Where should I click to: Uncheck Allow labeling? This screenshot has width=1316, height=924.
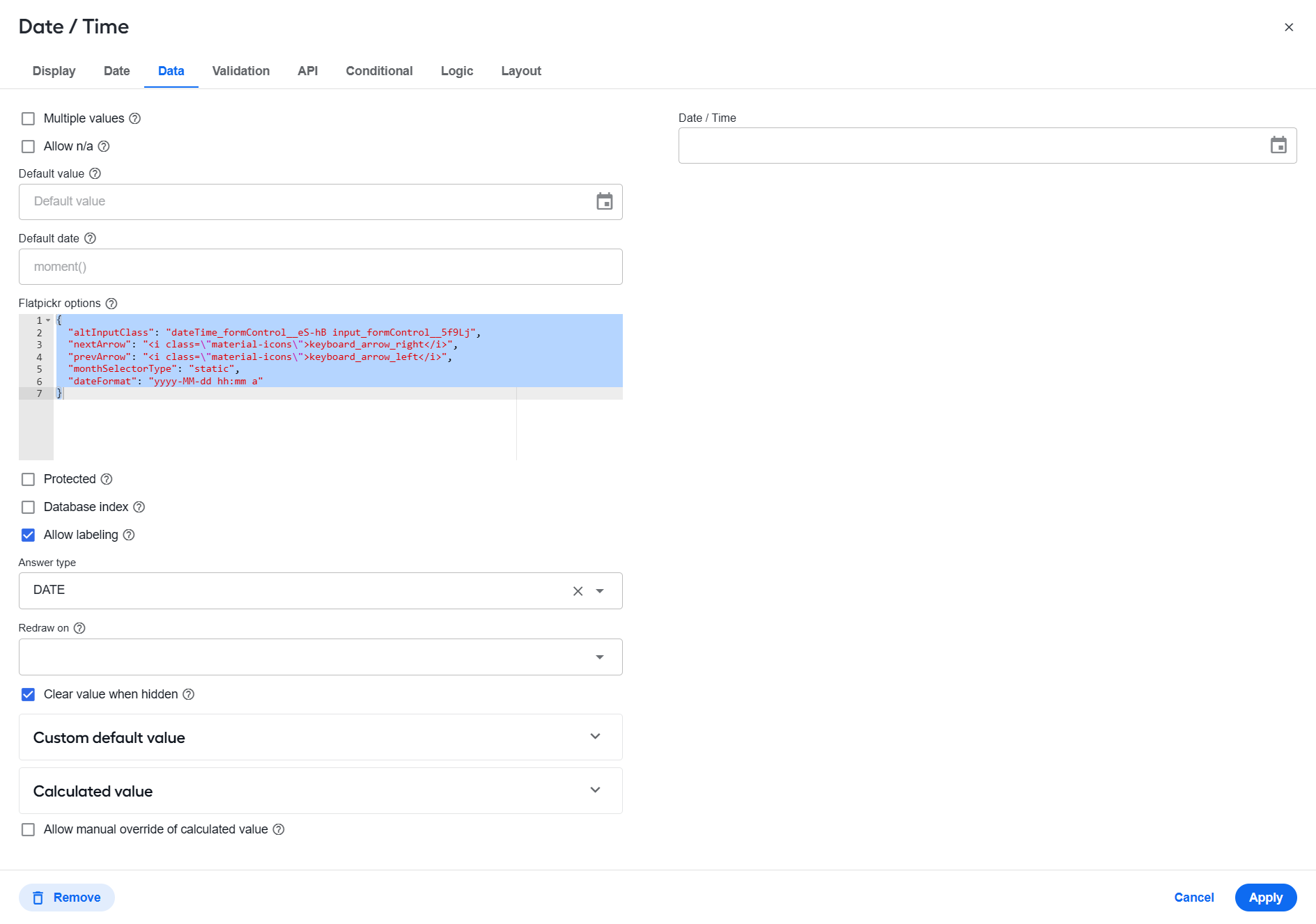pyautogui.click(x=28, y=535)
